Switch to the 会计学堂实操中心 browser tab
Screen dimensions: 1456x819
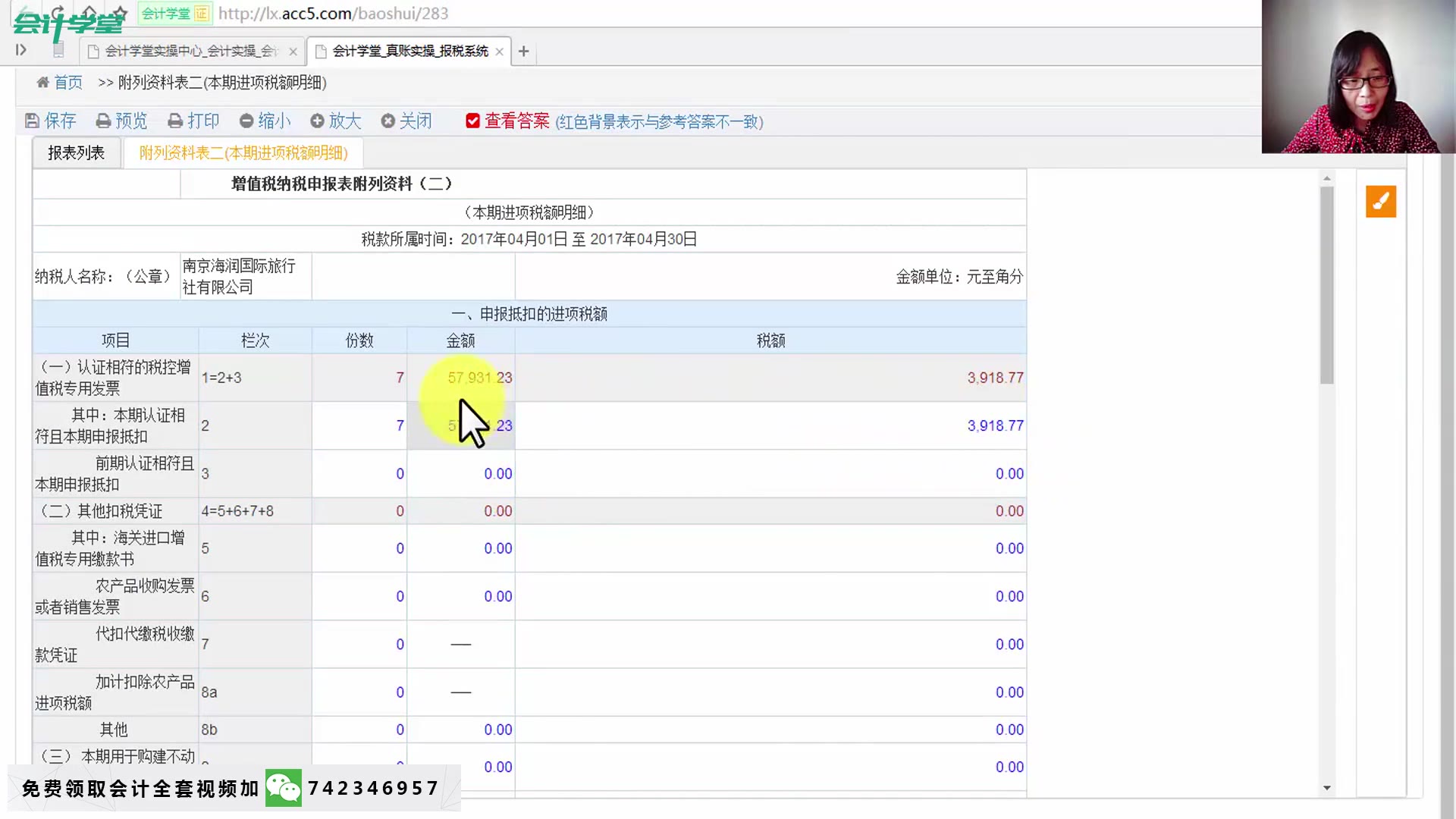pyautogui.click(x=186, y=51)
